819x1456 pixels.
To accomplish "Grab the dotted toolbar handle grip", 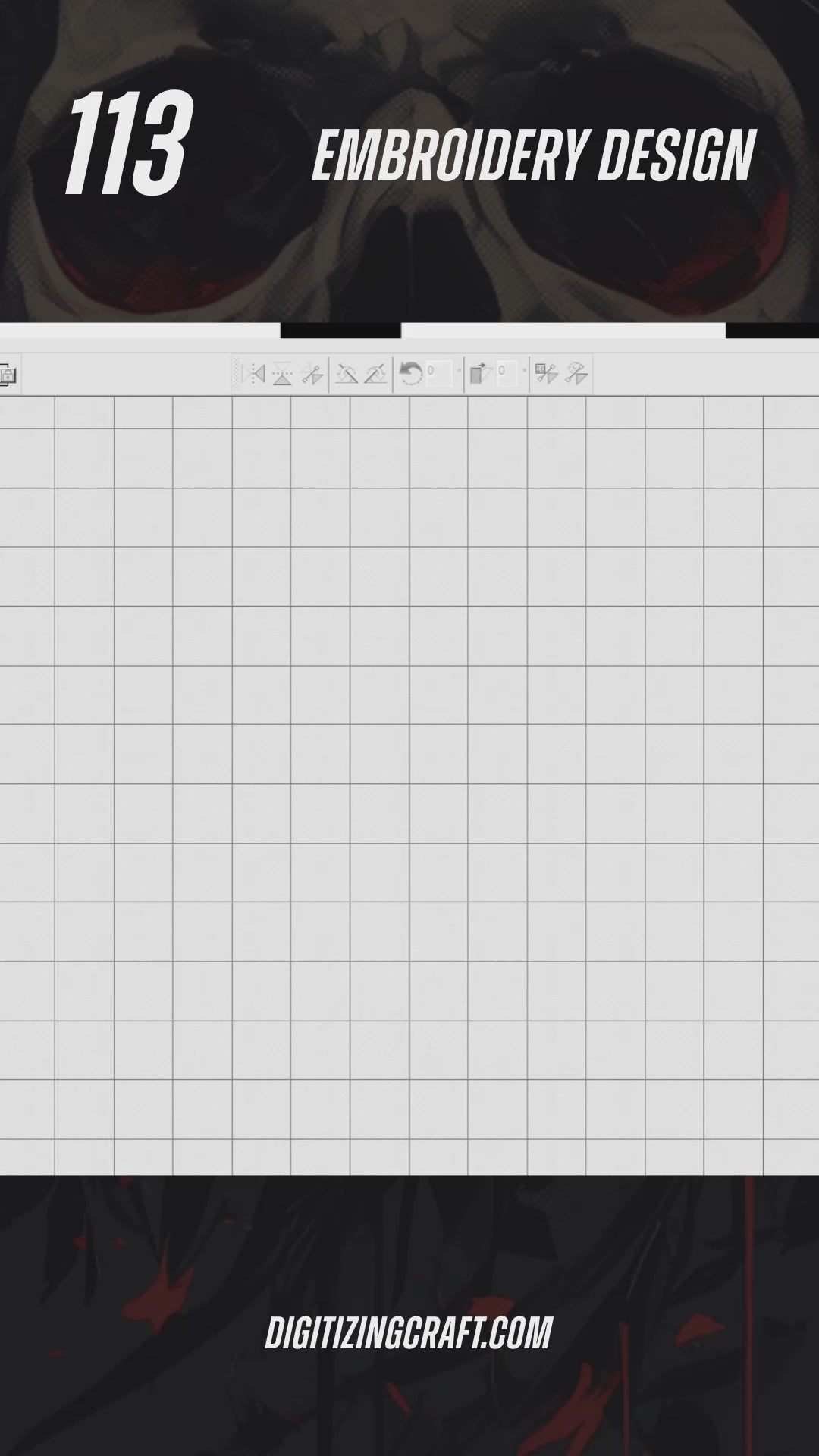I will point(236,375).
